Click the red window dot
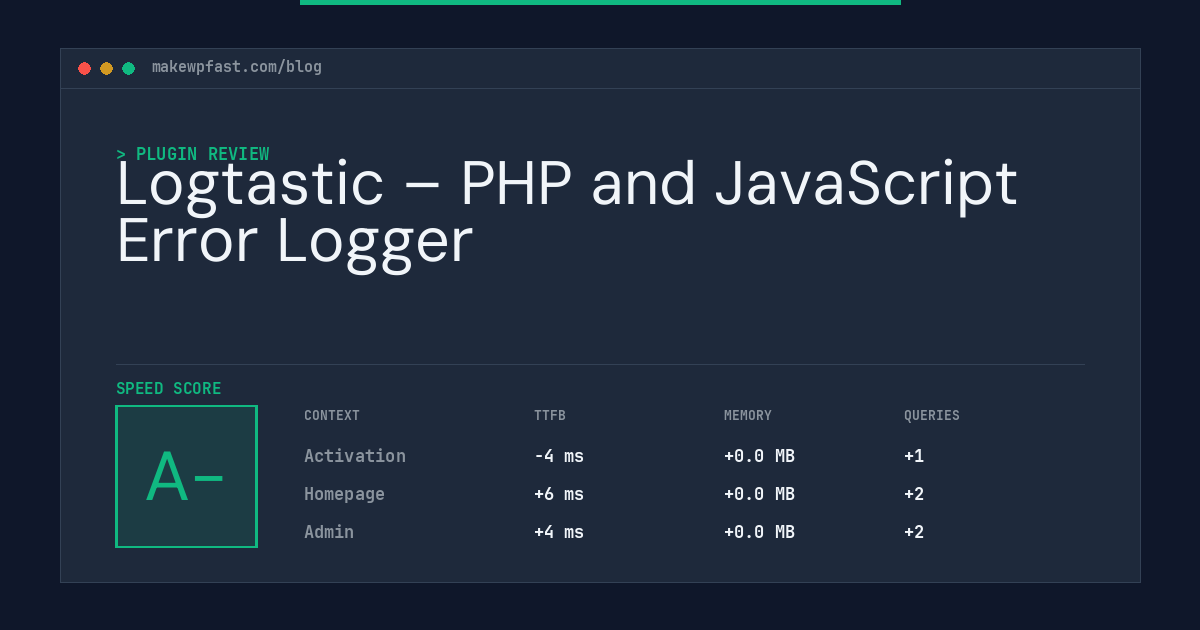 tap(85, 68)
